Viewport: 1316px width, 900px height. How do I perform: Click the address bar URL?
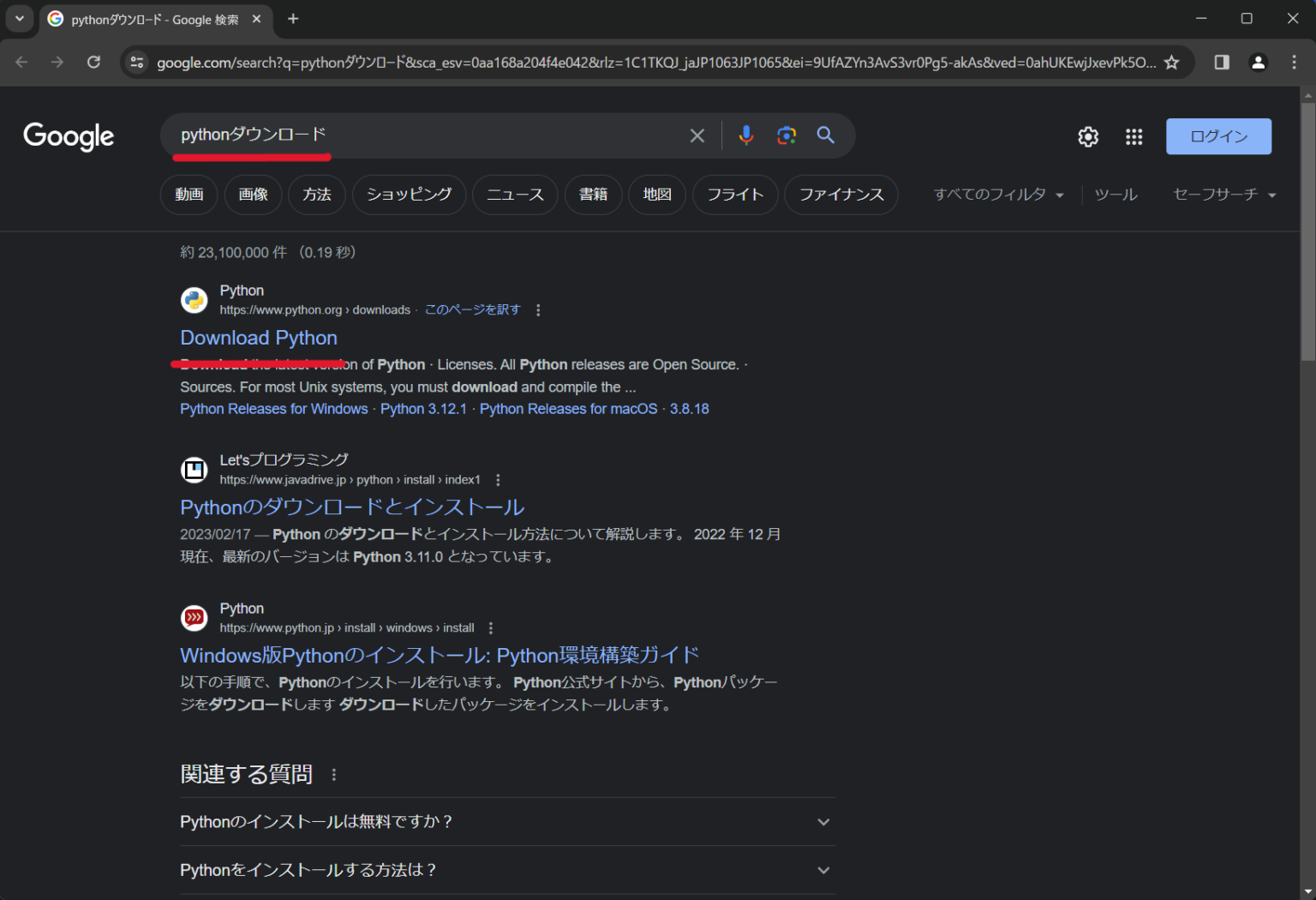[655, 63]
